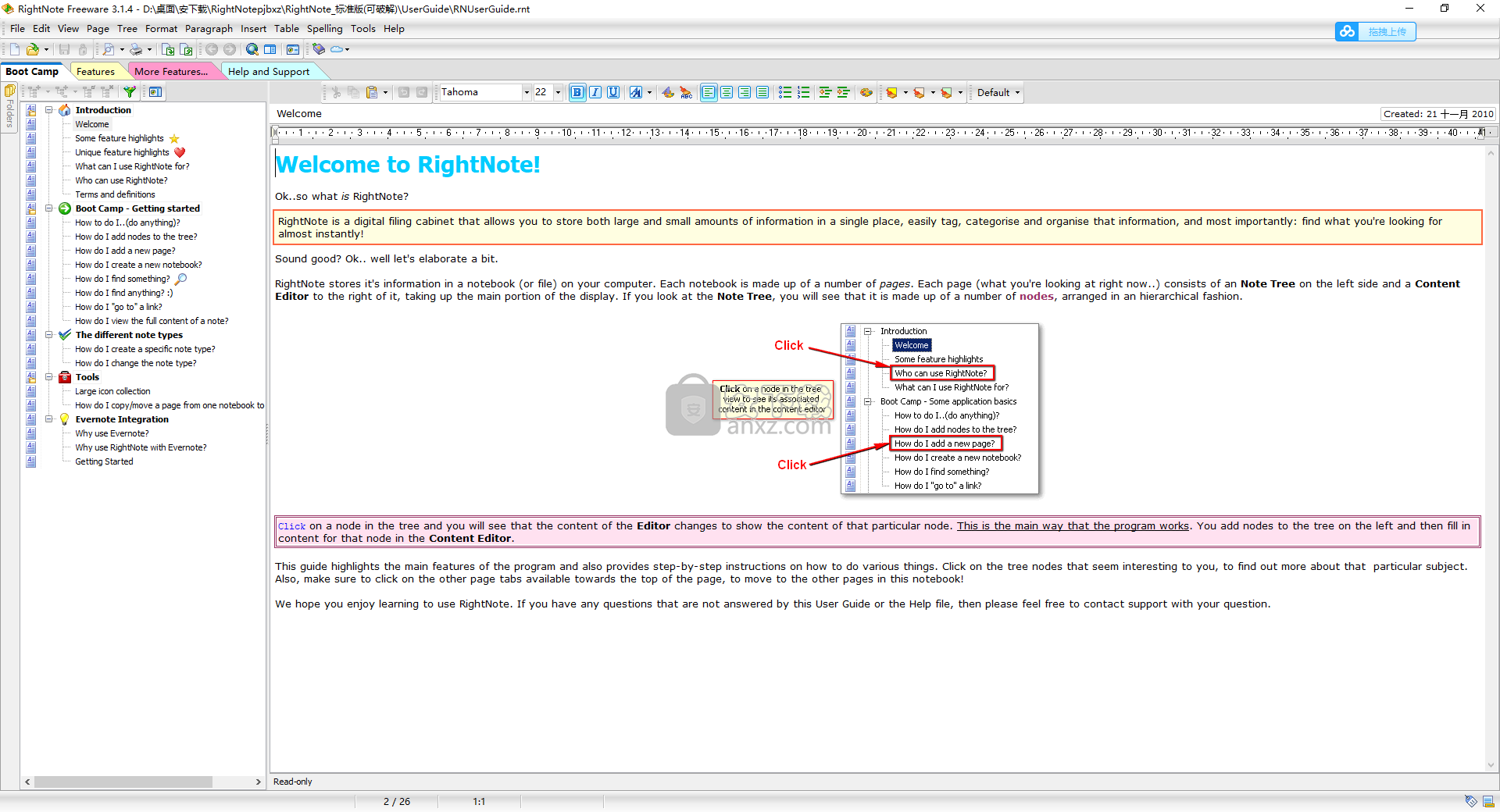The height and width of the screenshot is (812, 1500).
Task: Insert a numbered list
Action: pyautogui.click(x=803, y=92)
